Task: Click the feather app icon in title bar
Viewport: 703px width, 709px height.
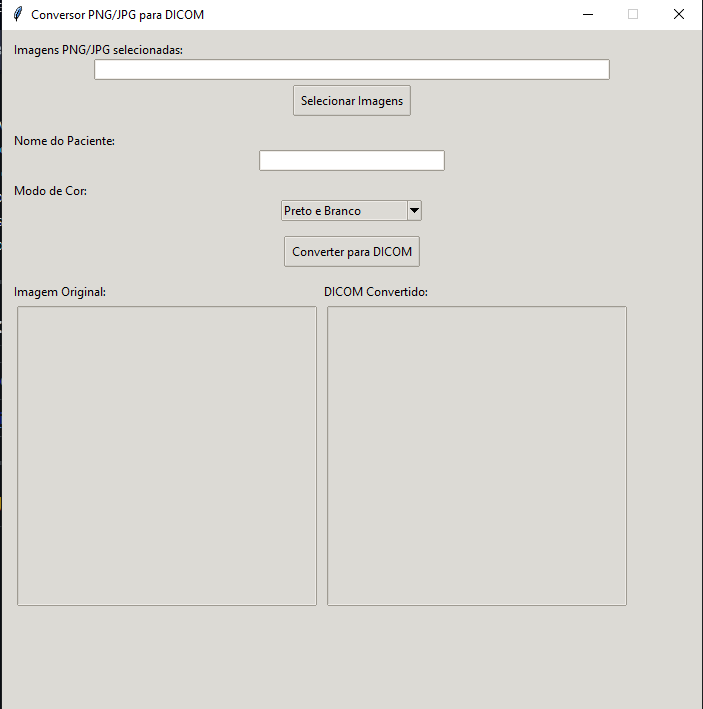Action: click(x=18, y=14)
